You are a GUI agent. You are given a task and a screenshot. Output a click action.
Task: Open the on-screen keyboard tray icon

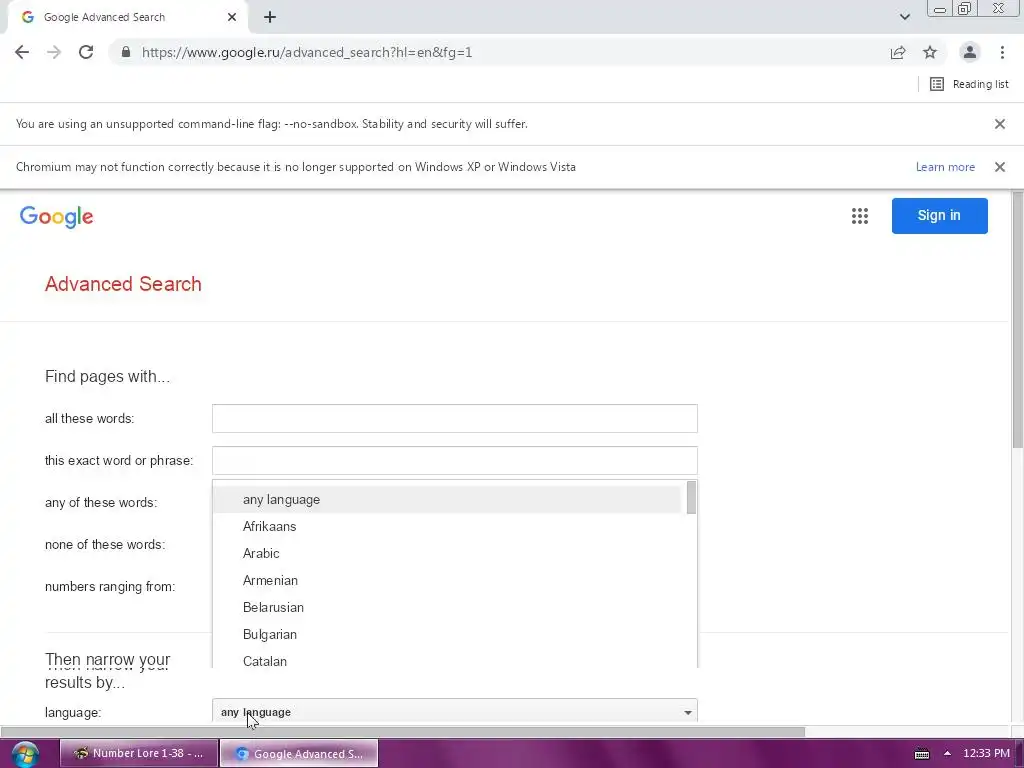pyautogui.click(x=921, y=754)
